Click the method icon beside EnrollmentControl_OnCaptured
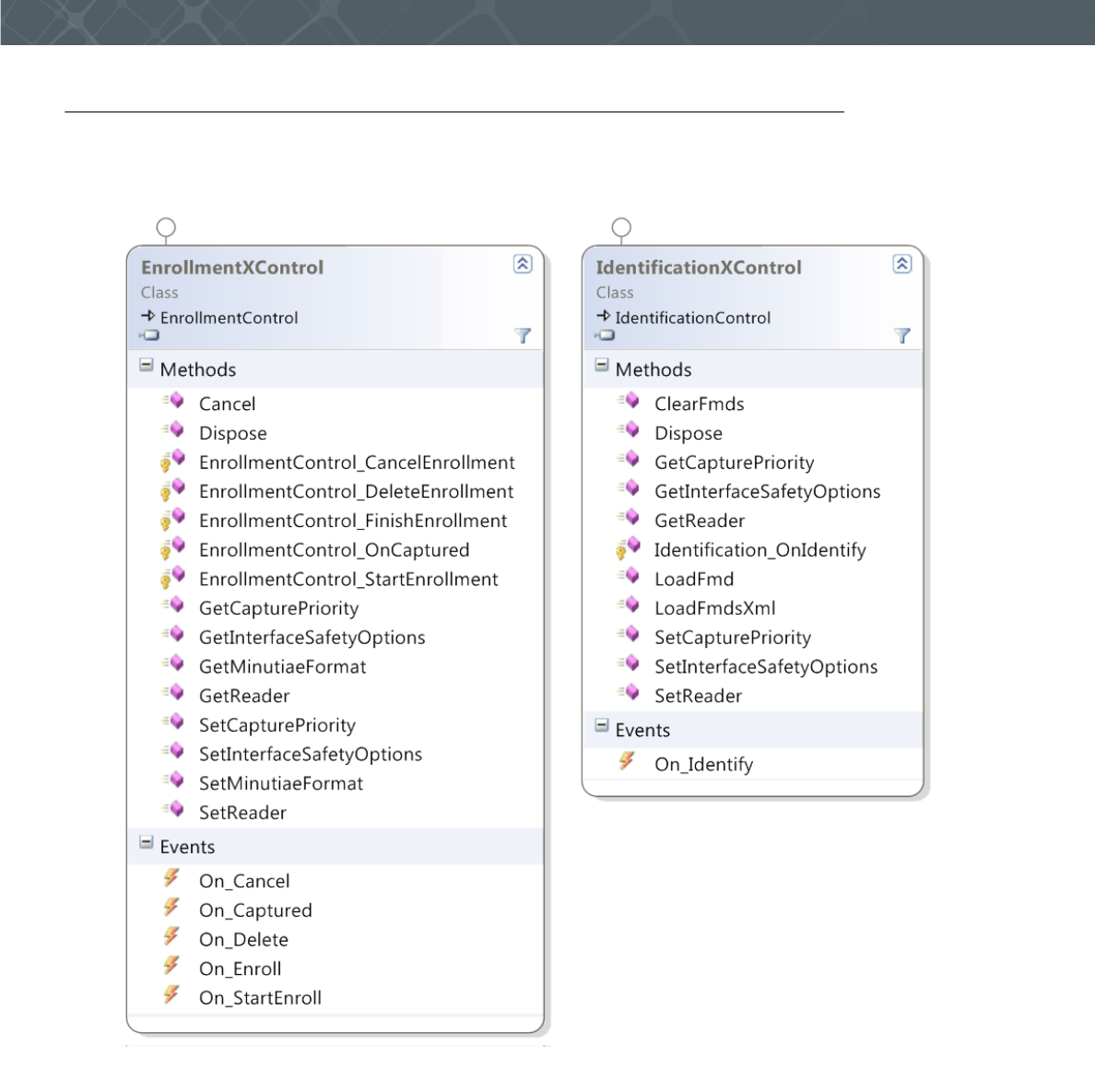This screenshot has width=1095, height=1092. pos(171,549)
